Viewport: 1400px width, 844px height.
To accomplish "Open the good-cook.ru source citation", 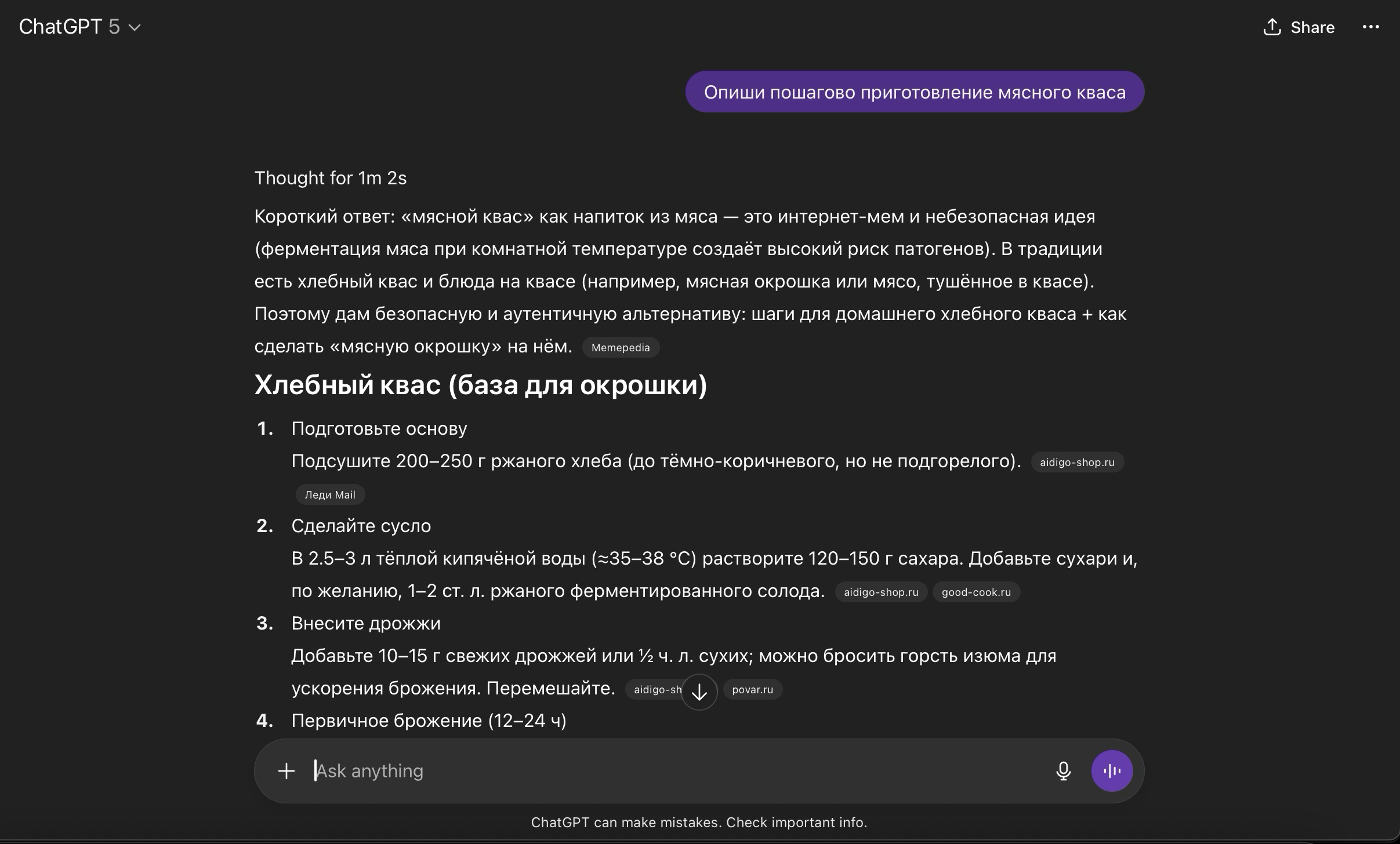I will [975, 592].
